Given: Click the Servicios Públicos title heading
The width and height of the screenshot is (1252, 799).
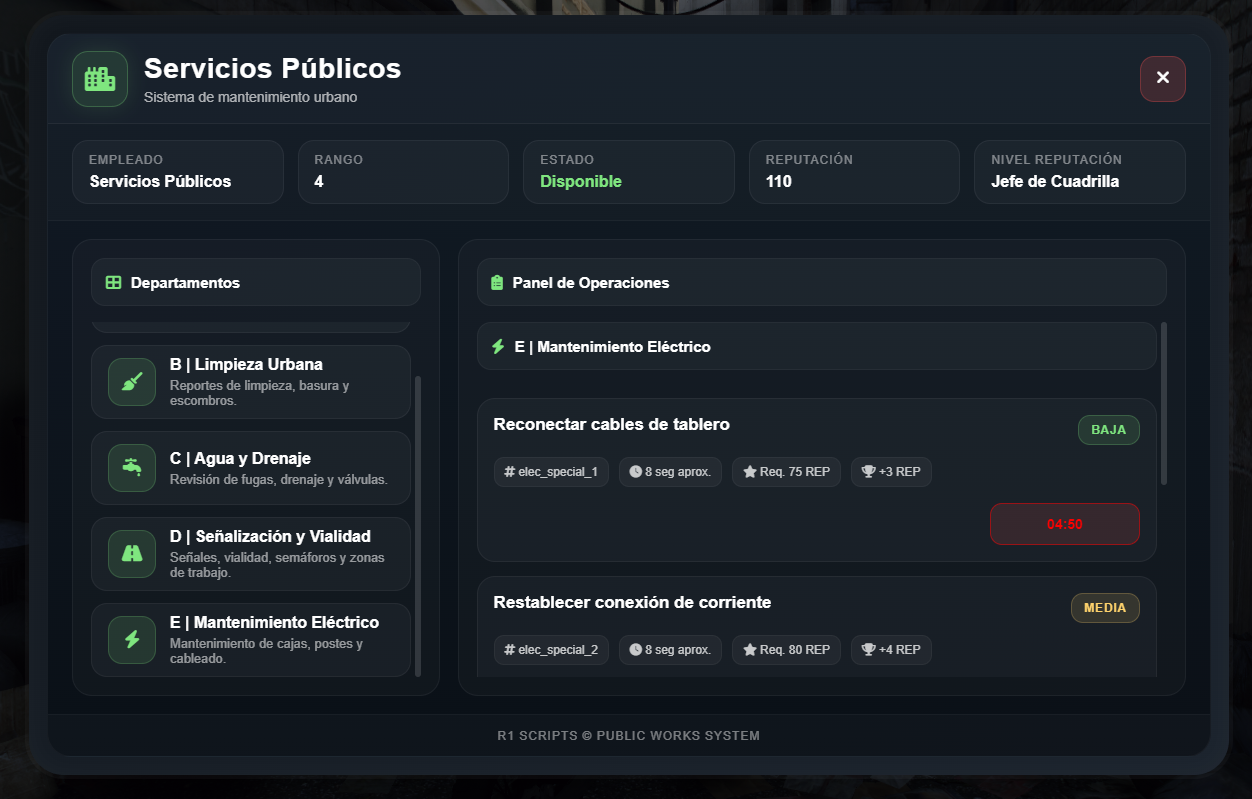Looking at the screenshot, I should tap(273, 69).
